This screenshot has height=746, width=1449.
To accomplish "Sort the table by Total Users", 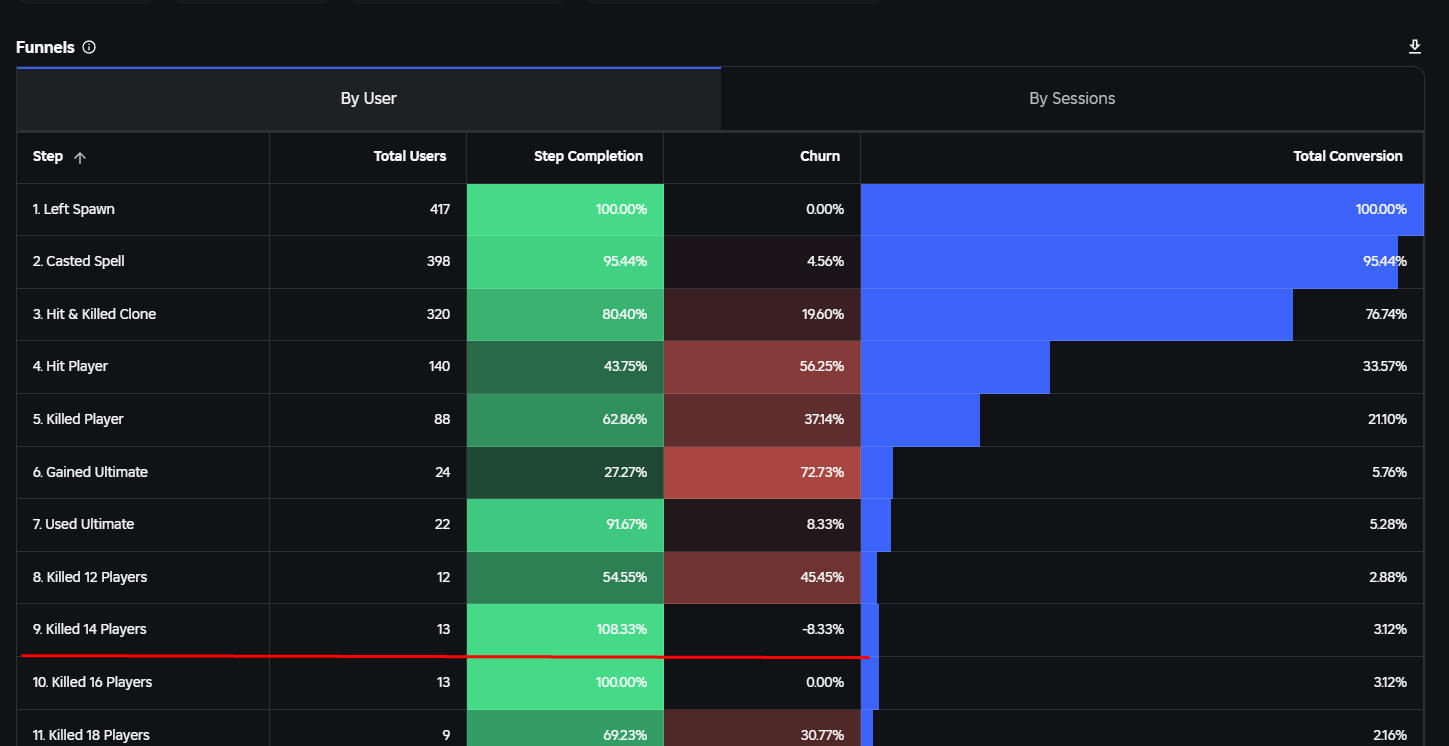I will click(x=410, y=156).
